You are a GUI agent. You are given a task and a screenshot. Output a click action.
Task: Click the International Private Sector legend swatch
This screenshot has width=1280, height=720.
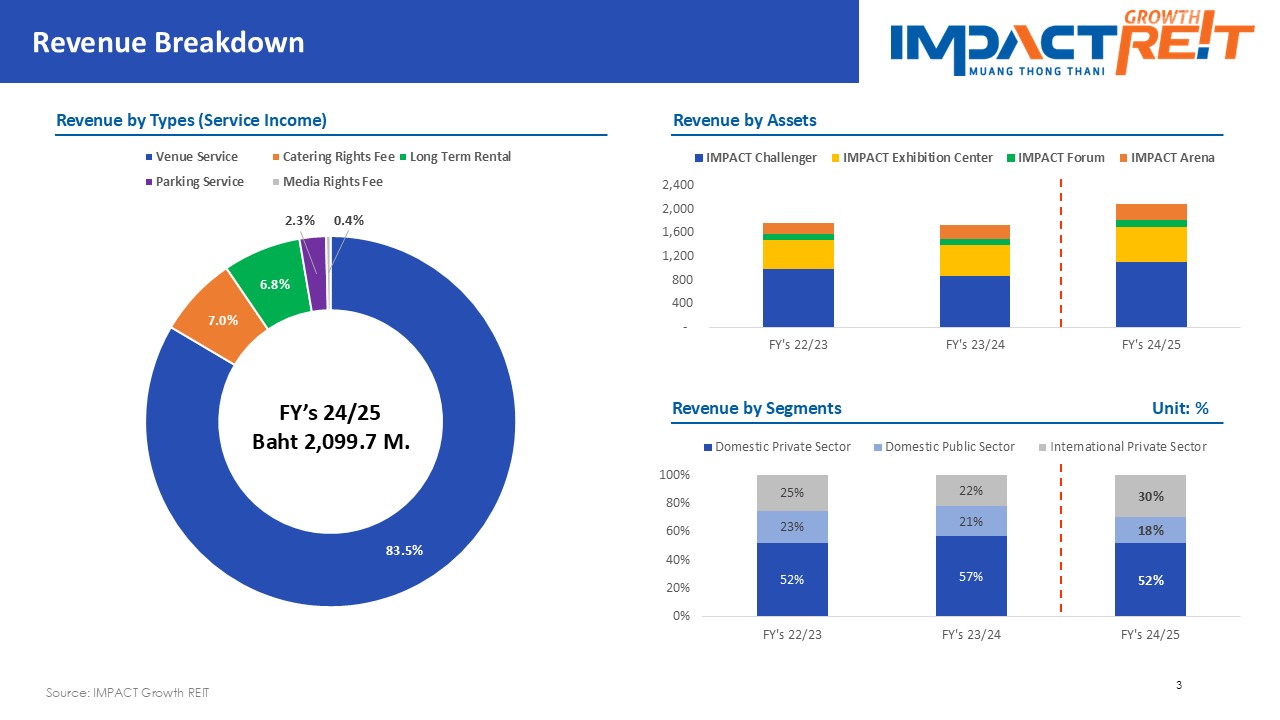[x=1043, y=447]
